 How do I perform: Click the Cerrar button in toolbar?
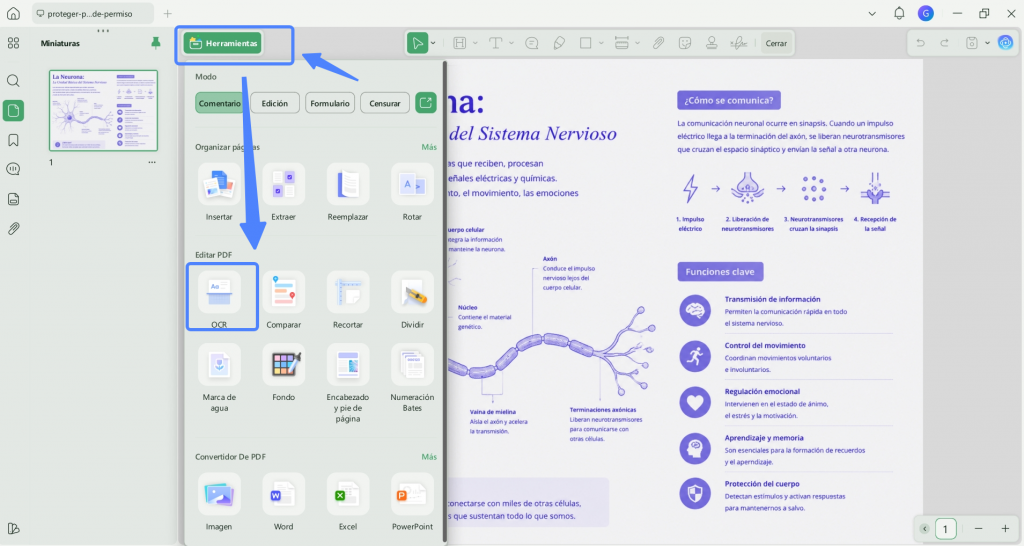click(x=776, y=44)
